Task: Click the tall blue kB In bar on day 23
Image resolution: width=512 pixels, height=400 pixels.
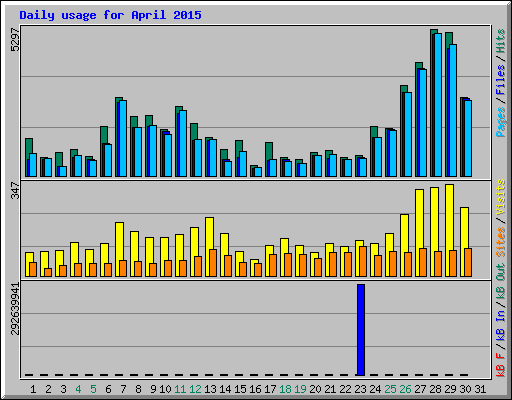Action: [x=361, y=330]
